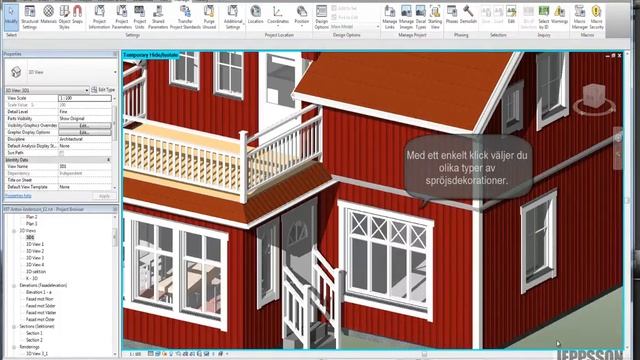Viewport: 640px width, 360px height.
Task: Click Transfer Project Standards
Action: click(x=185, y=18)
